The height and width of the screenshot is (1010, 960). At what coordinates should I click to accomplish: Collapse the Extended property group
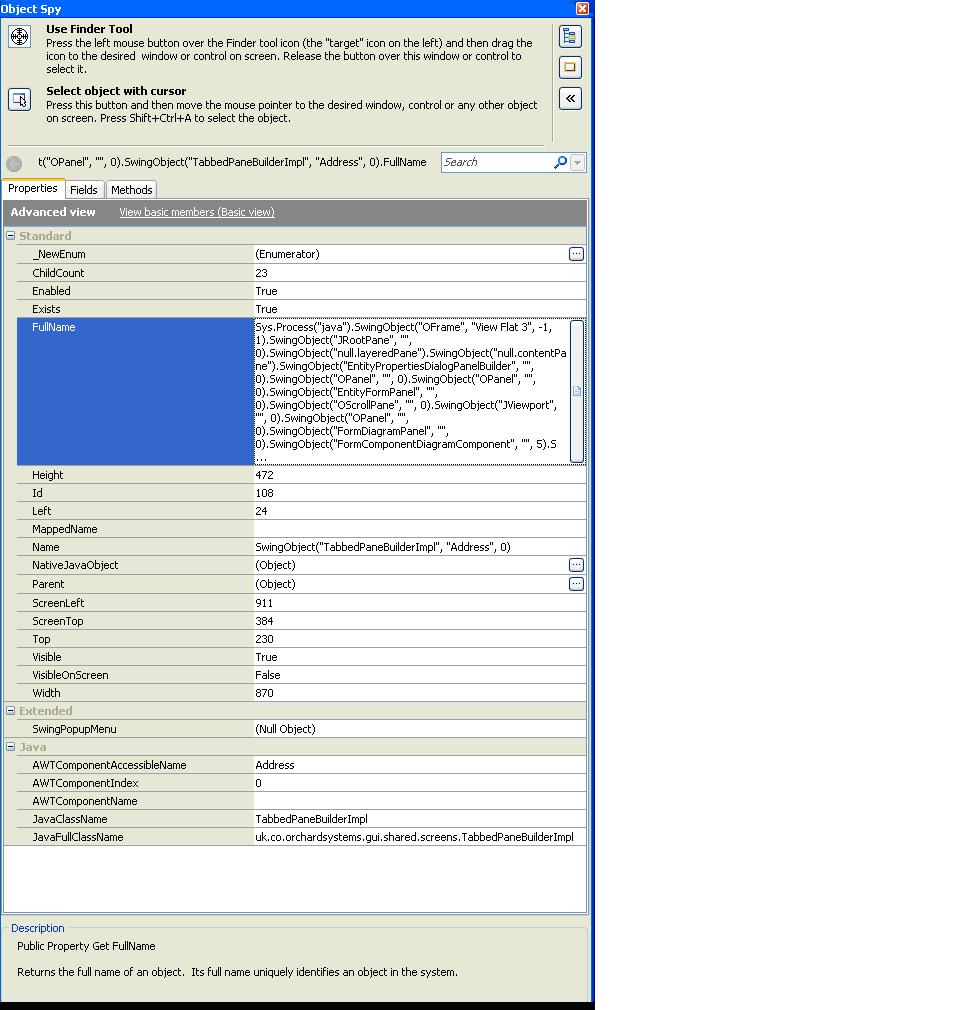[x=10, y=710]
